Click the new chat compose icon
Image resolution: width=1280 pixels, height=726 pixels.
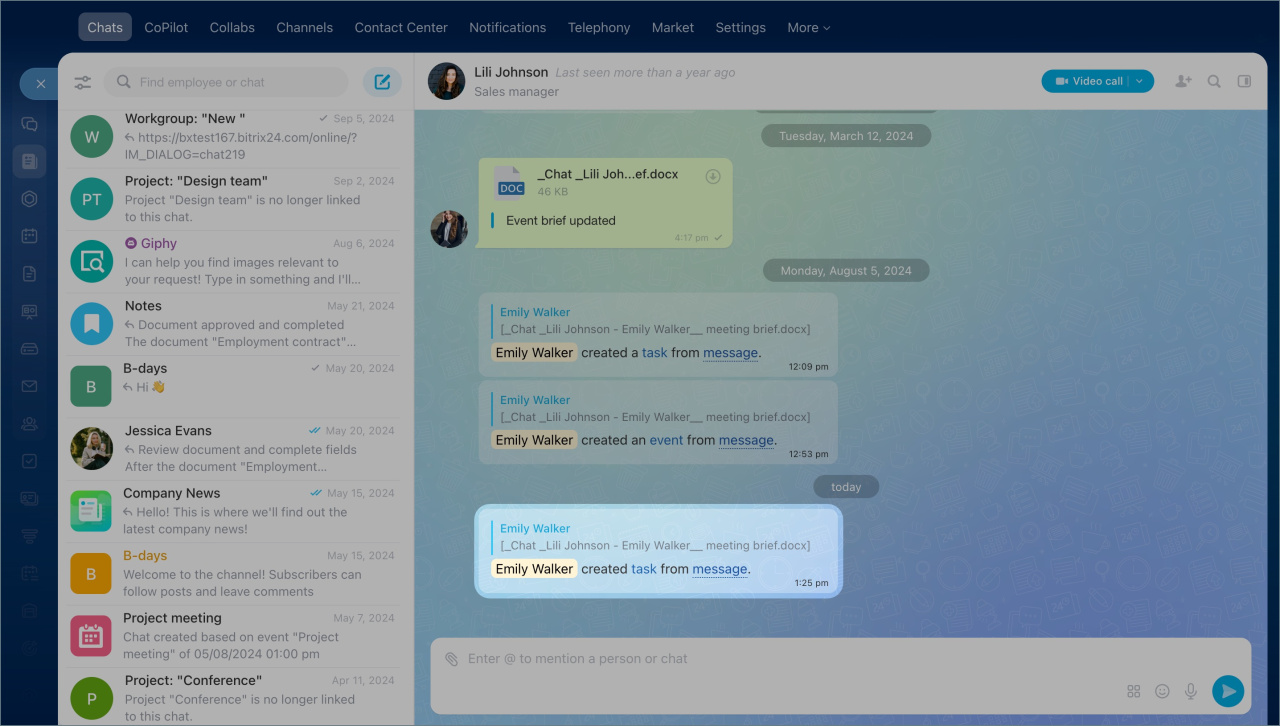click(382, 82)
